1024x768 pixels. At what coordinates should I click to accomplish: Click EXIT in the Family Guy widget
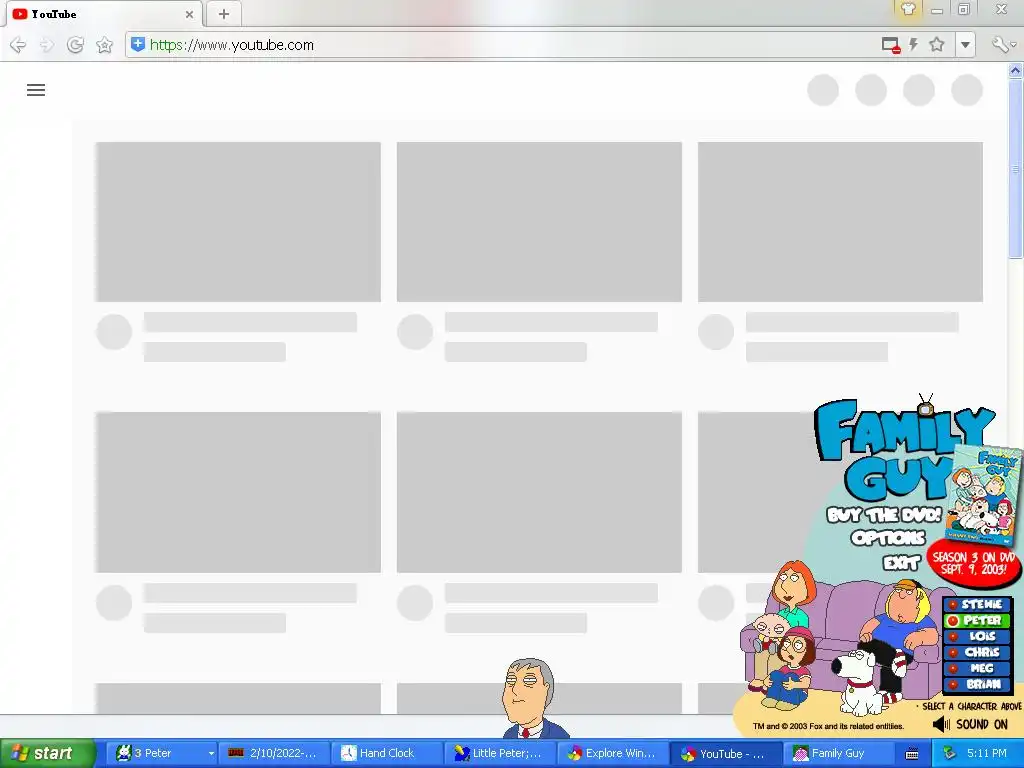(x=902, y=562)
